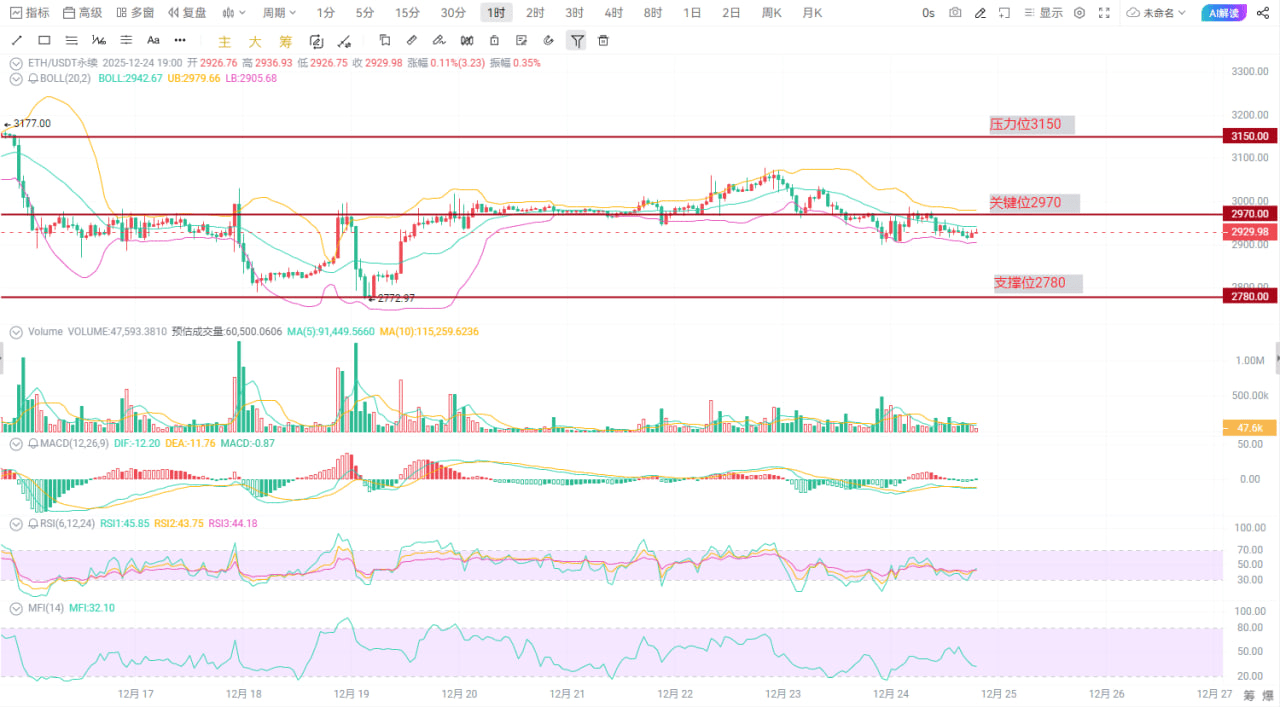The width and height of the screenshot is (1280, 707).
Task: Select the 4时 timeframe
Action: click(613, 13)
